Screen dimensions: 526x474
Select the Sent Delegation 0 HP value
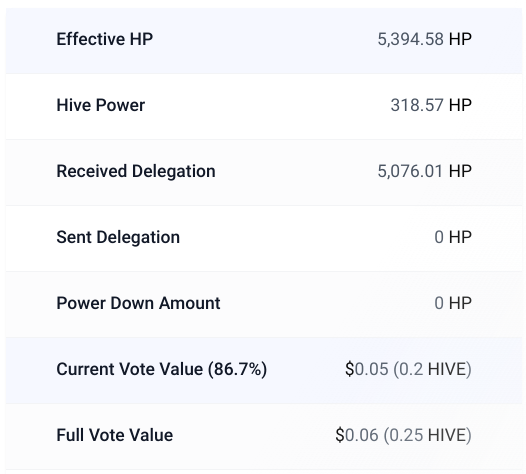[453, 237]
